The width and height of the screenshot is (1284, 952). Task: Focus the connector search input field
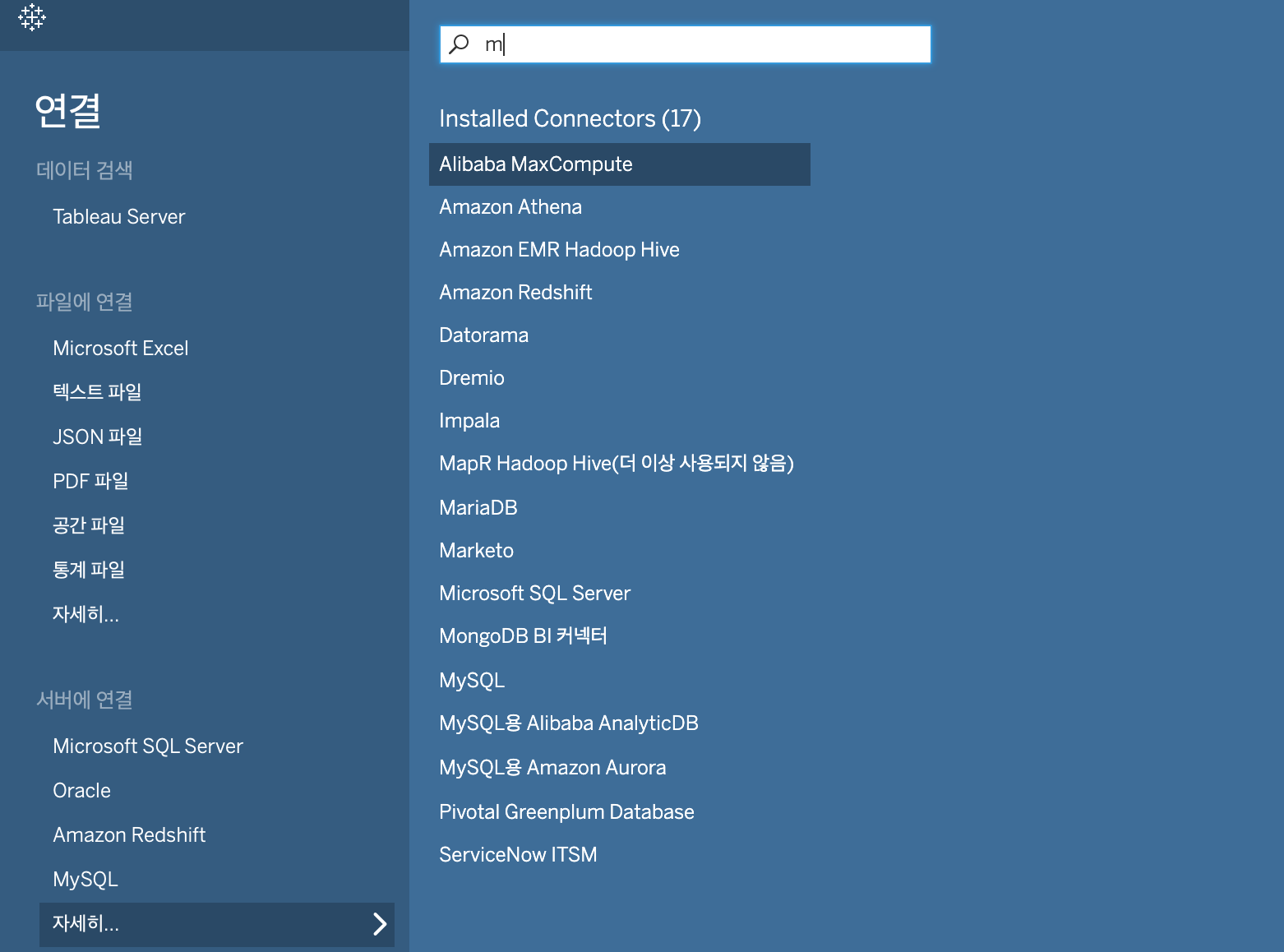(x=686, y=44)
